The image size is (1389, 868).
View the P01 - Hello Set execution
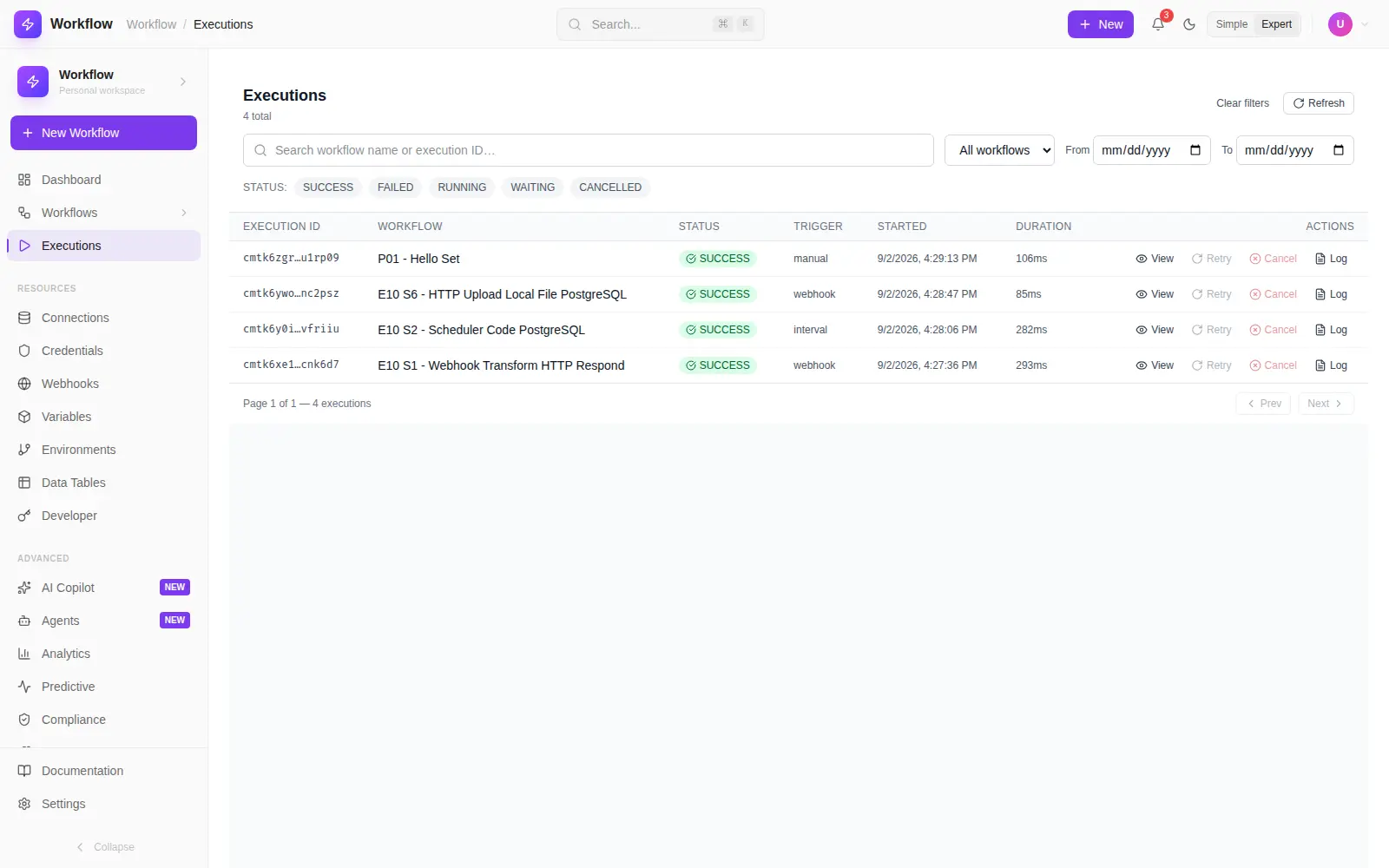click(x=1155, y=259)
